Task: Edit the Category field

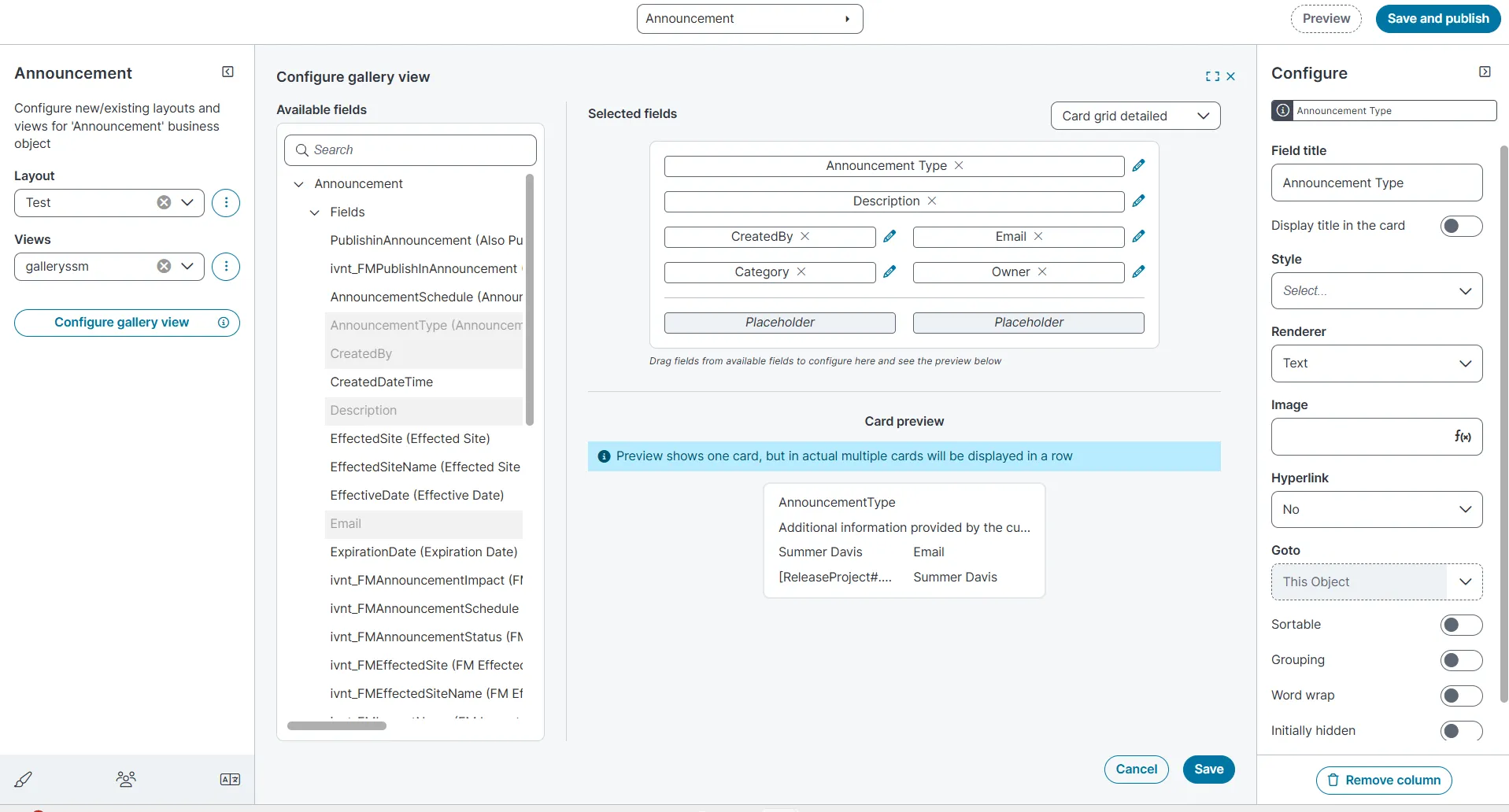Action: pos(889,271)
